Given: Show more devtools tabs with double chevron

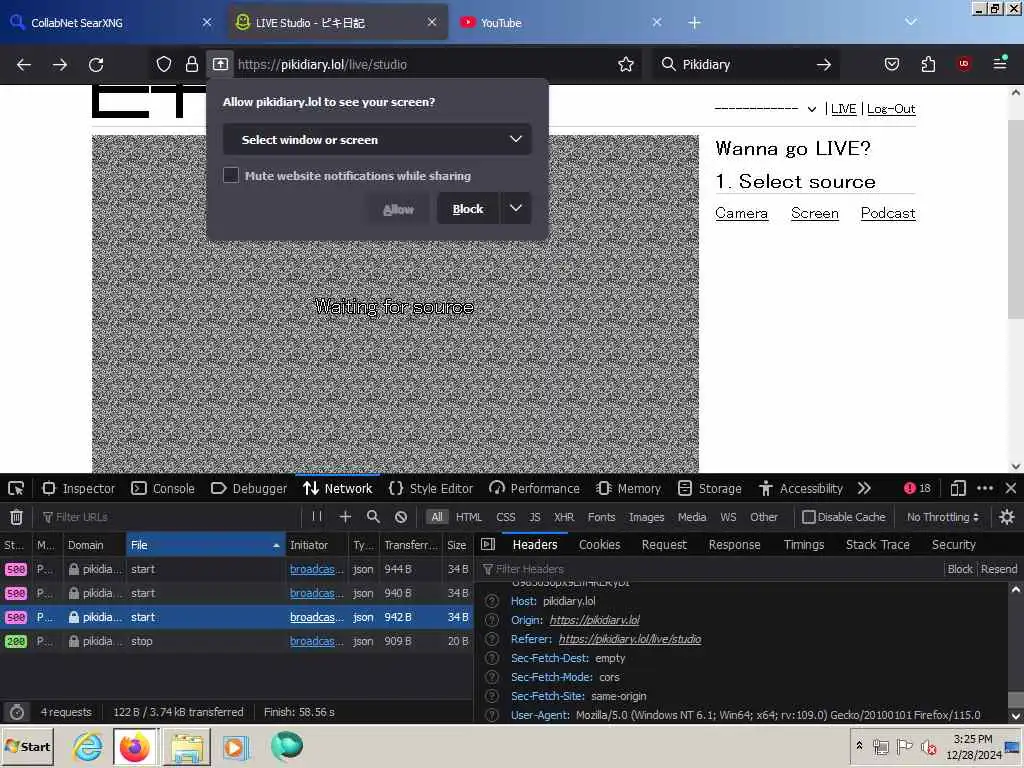Looking at the screenshot, I should pos(864,488).
